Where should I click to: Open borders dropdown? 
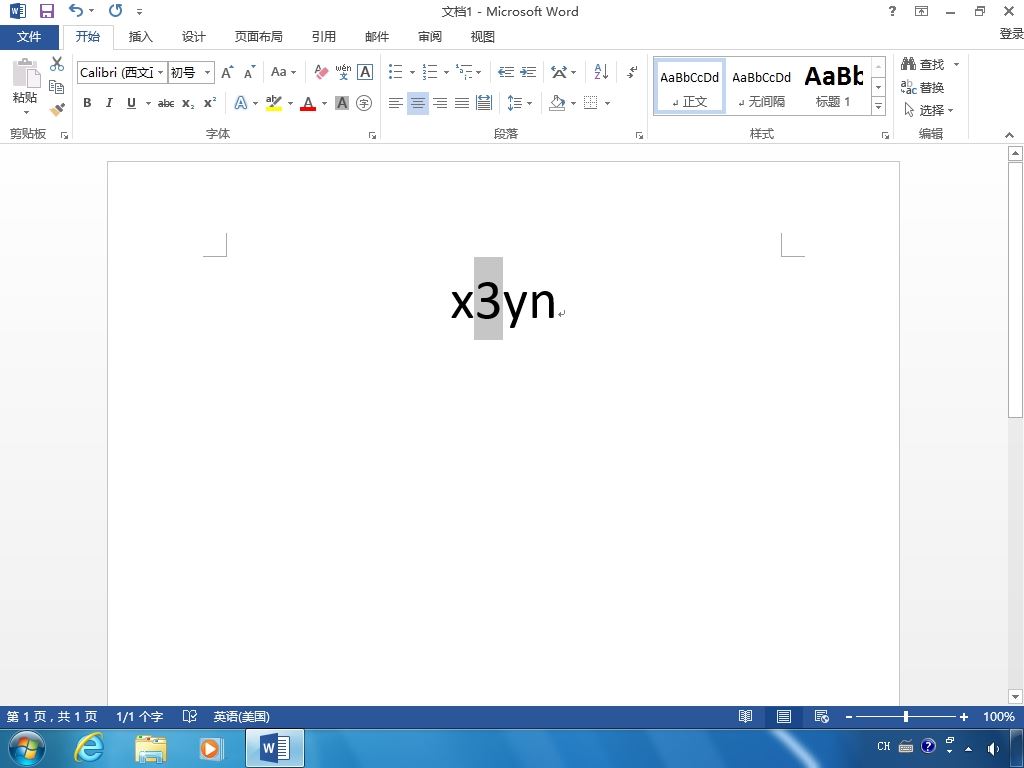607,103
